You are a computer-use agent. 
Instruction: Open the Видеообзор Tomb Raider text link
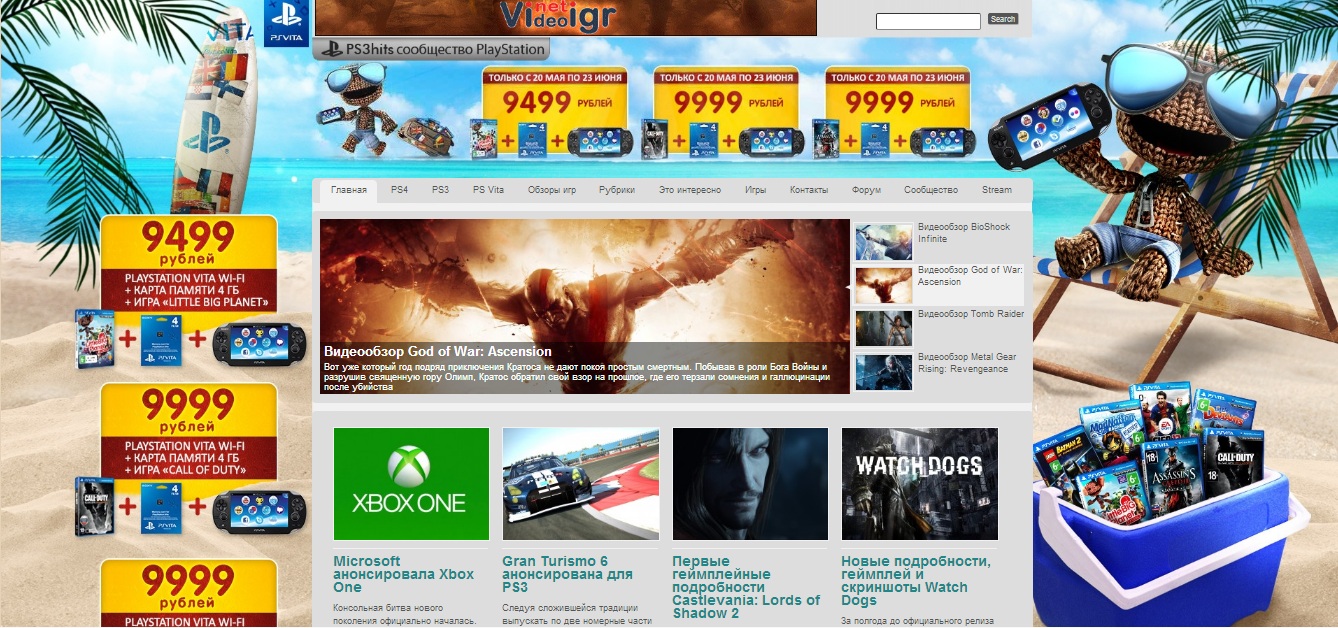[971, 314]
